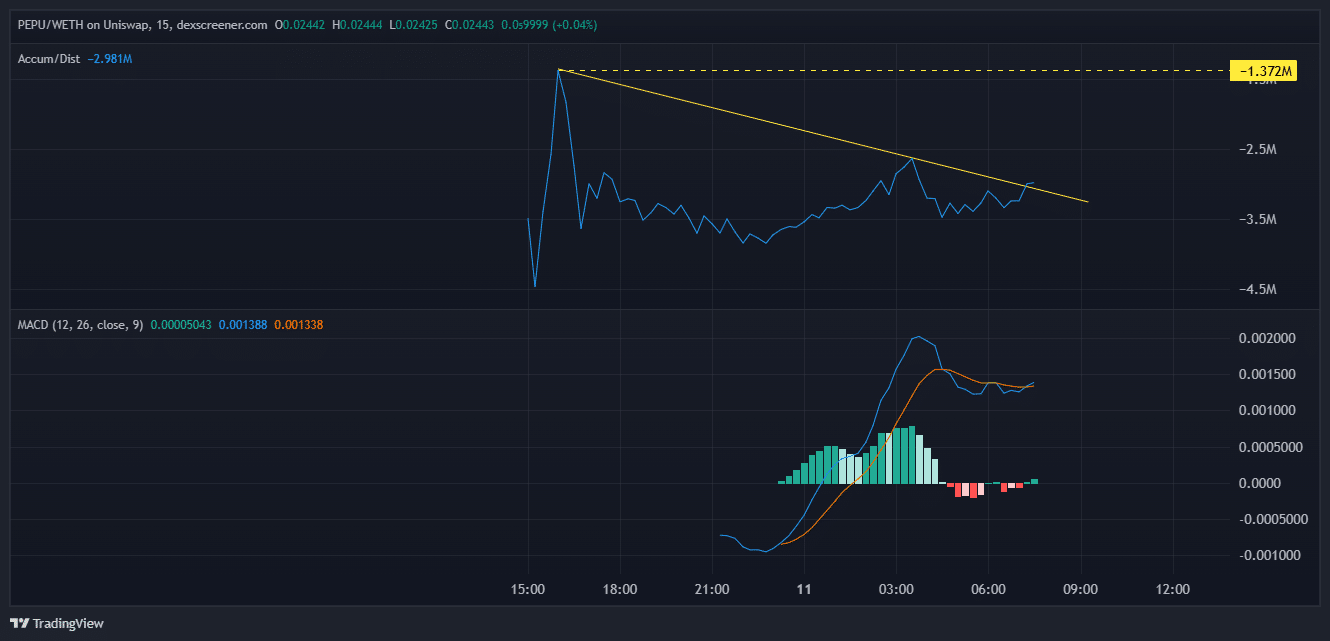The image size is (1330, 641).
Task: Click the 03:00 time axis label
Action: coord(896,588)
